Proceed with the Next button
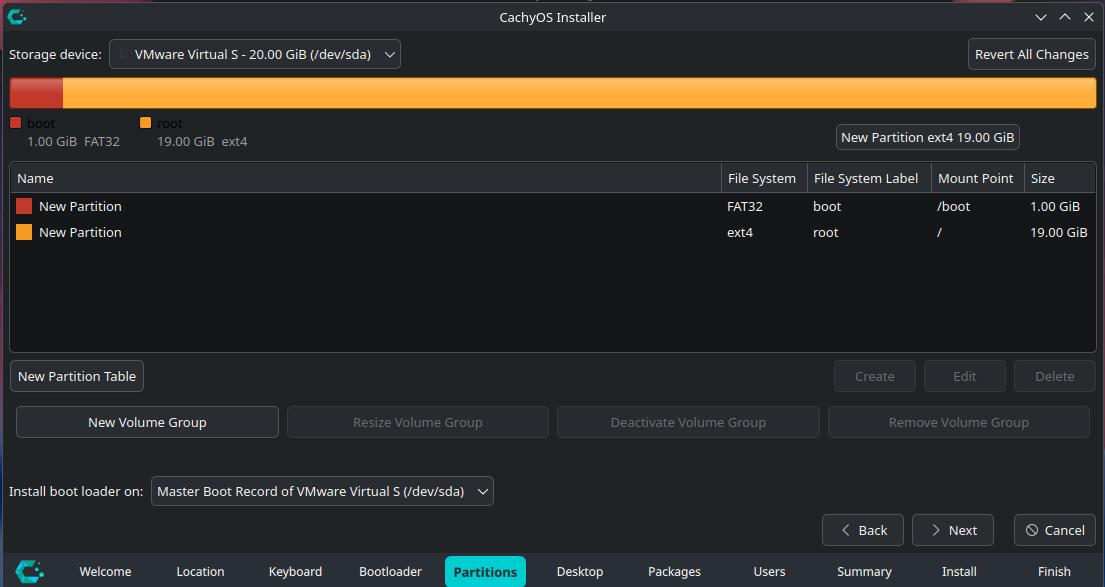 coord(953,530)
